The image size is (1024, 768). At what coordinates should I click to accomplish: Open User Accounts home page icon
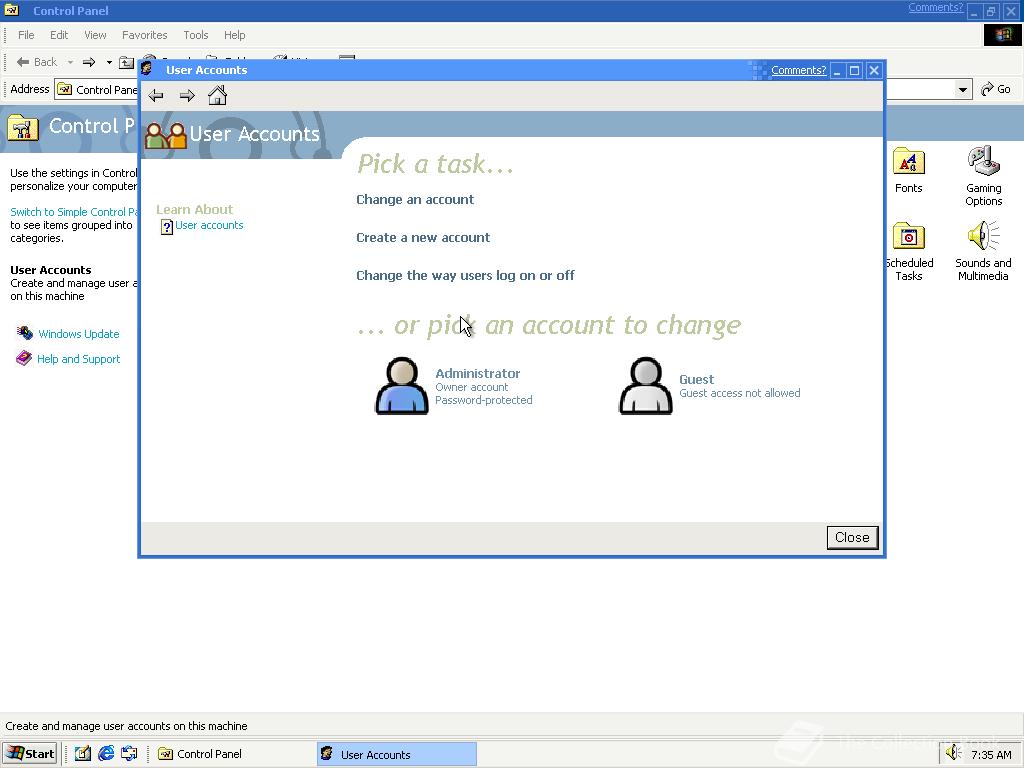click(x=217, y=96)
